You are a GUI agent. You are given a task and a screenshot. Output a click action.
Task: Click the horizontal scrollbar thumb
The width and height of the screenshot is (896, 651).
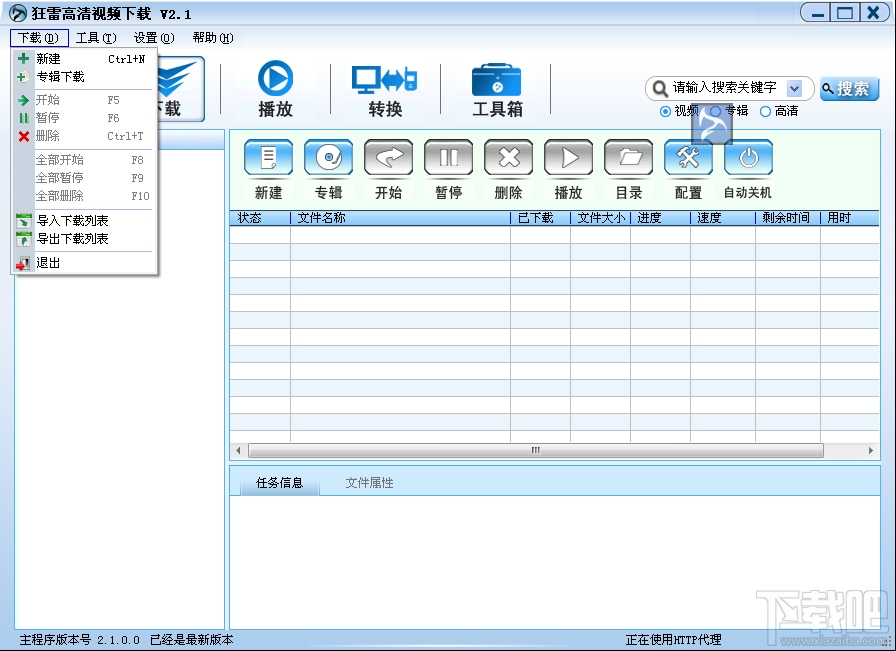pyautogui.click(x=535, y=450)
